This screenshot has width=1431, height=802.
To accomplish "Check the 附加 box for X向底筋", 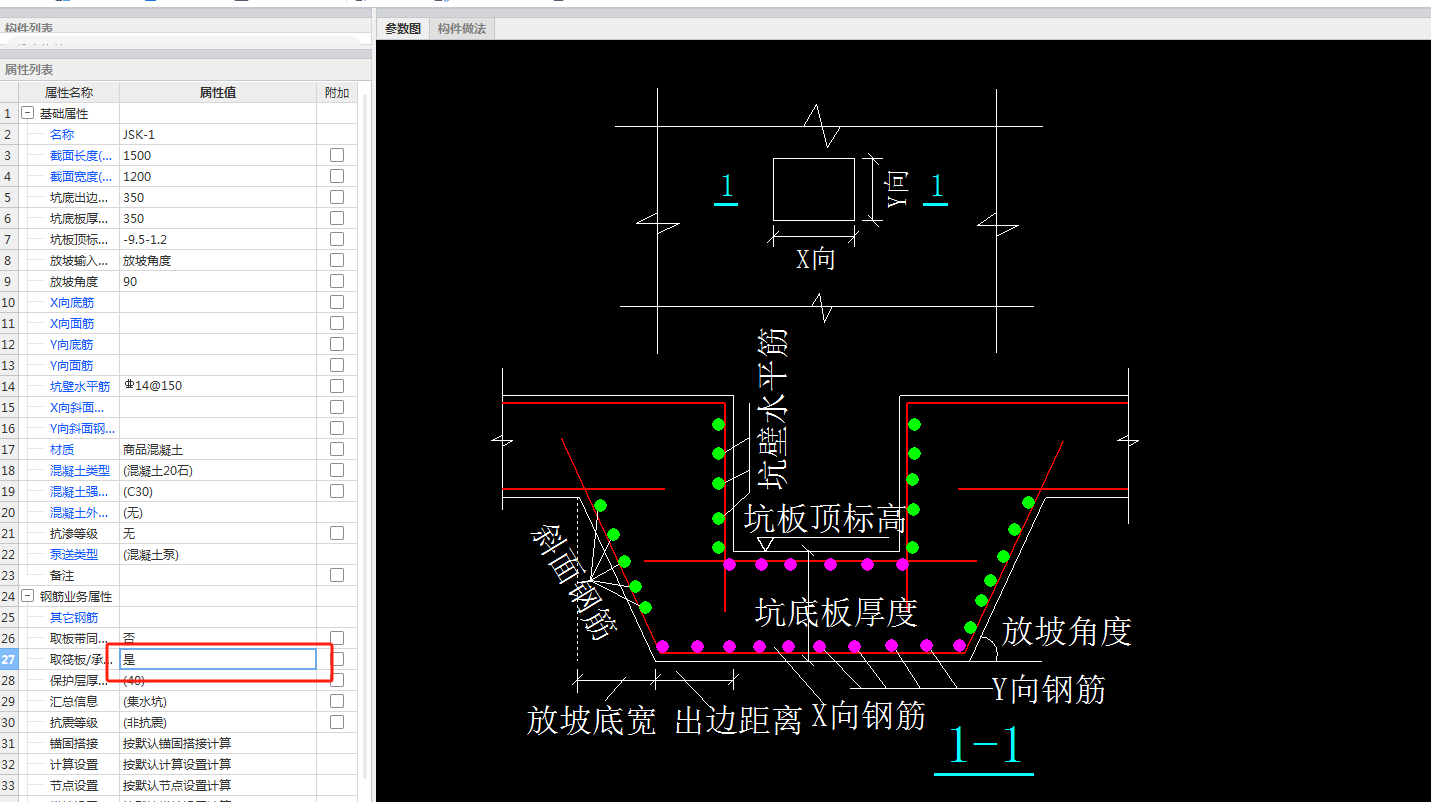I will (x=337, y=302).
